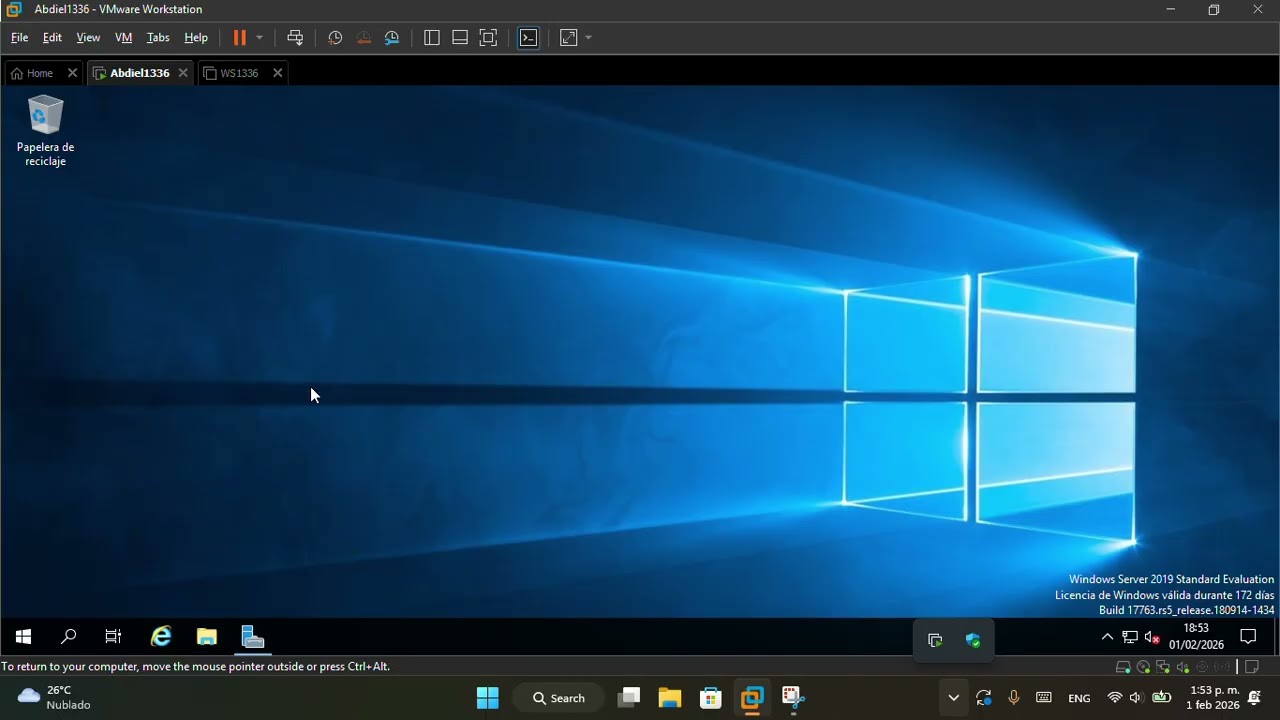Viewport: 1280px width, 720px height.
Task: Open the VM menu
Action: pyautogui.click(x=124, y=38)
